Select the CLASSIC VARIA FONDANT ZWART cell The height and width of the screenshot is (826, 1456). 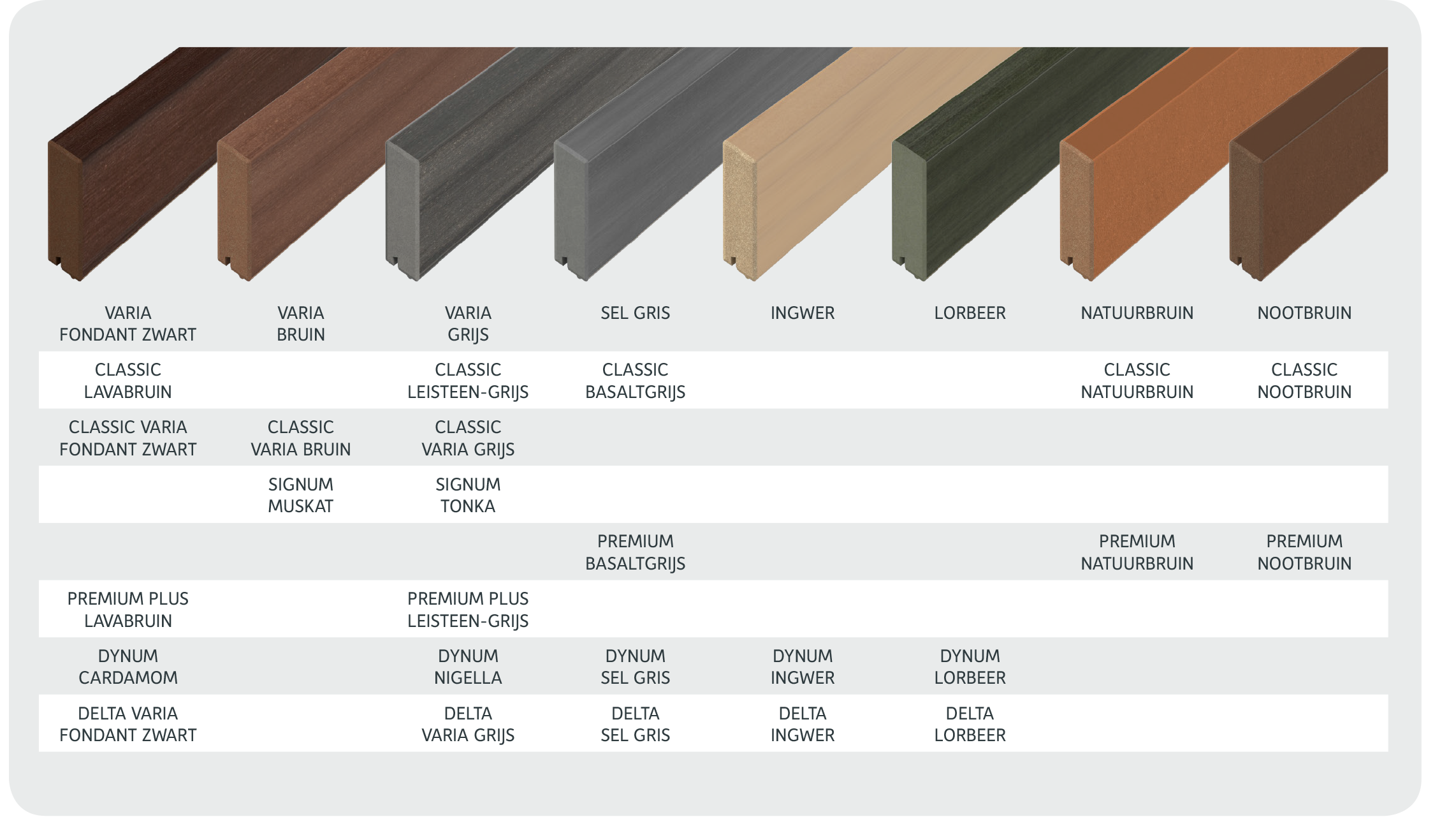coord(127,438)
